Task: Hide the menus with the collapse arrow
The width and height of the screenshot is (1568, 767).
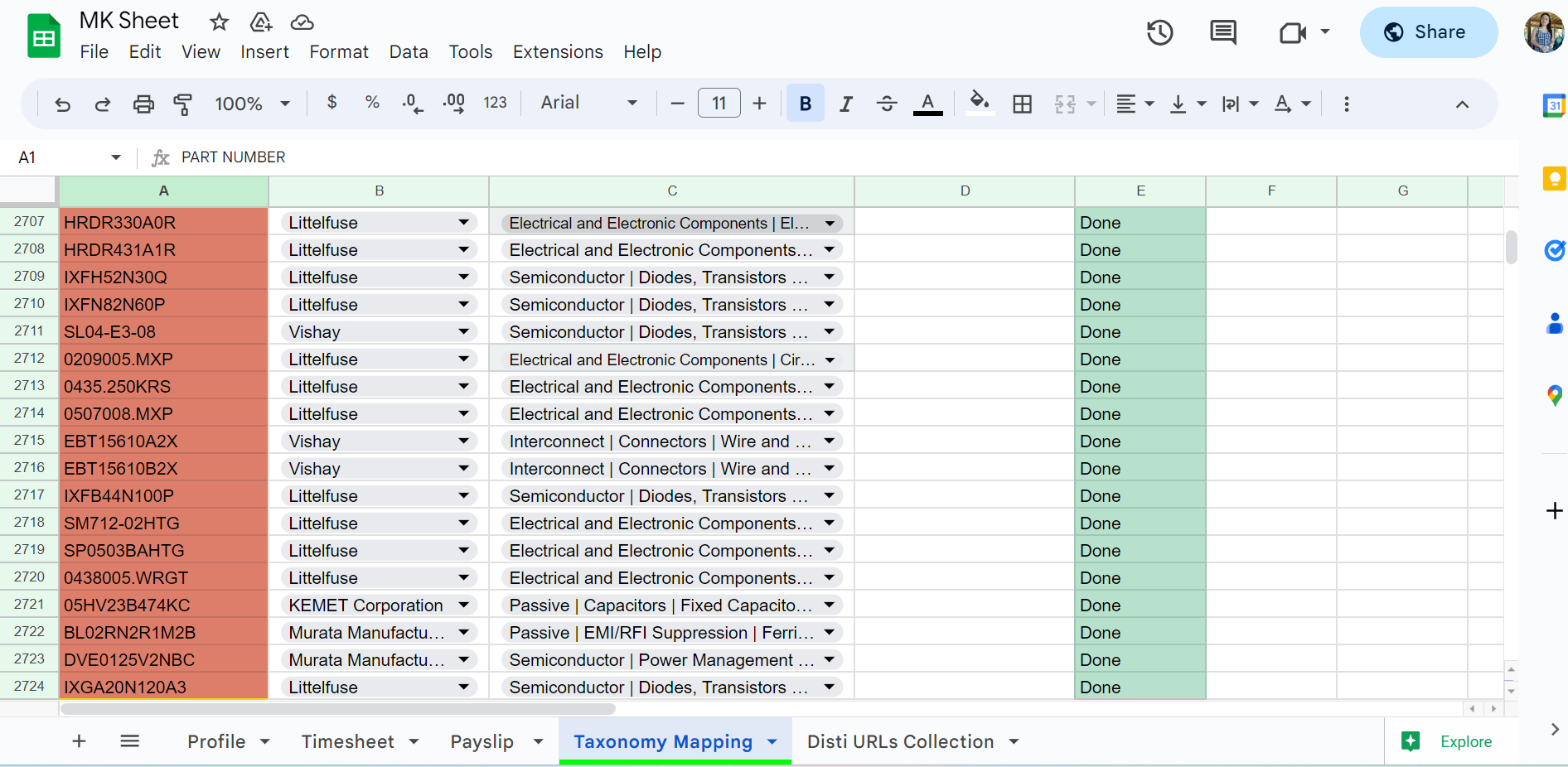Action: pos(1462,104)
